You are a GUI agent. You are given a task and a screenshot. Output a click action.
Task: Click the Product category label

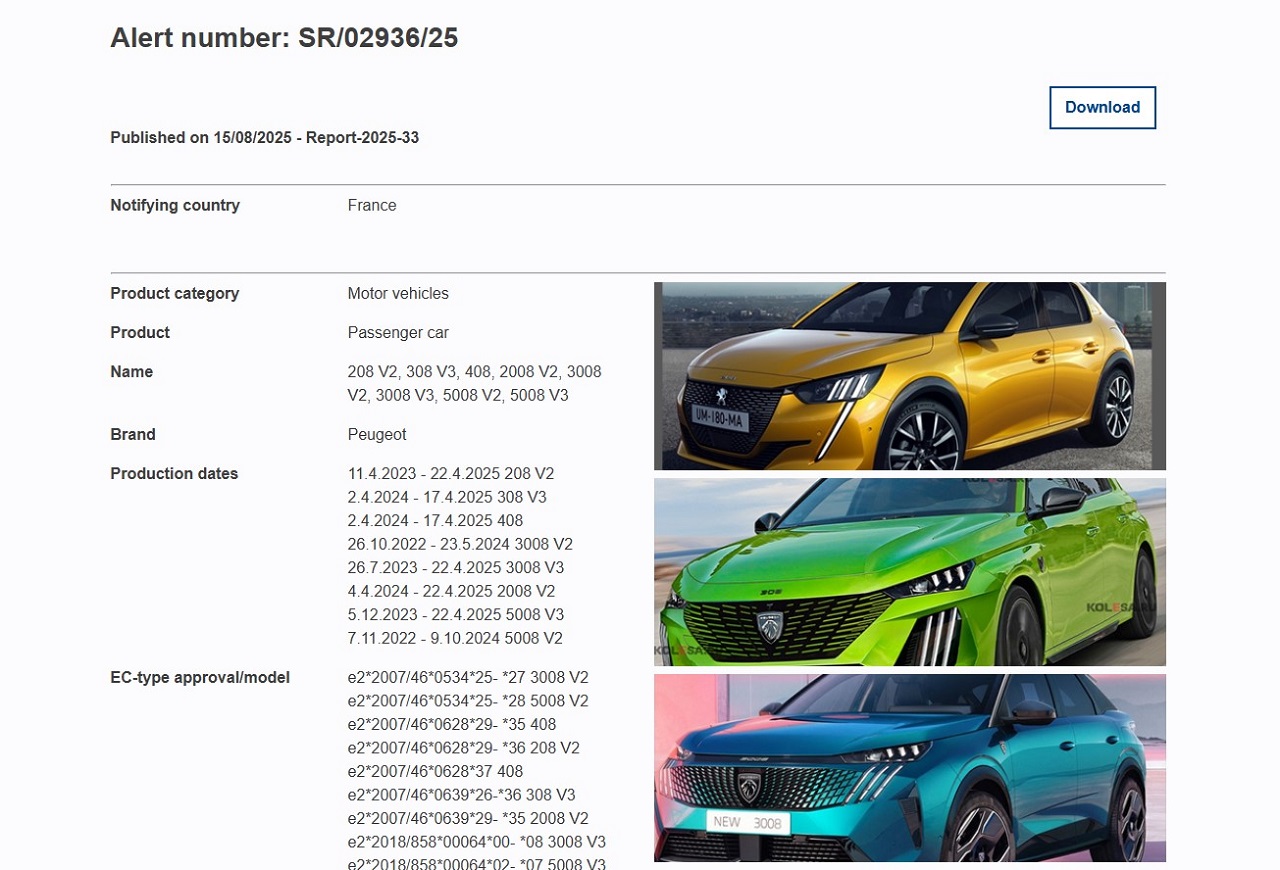point(175,294)
